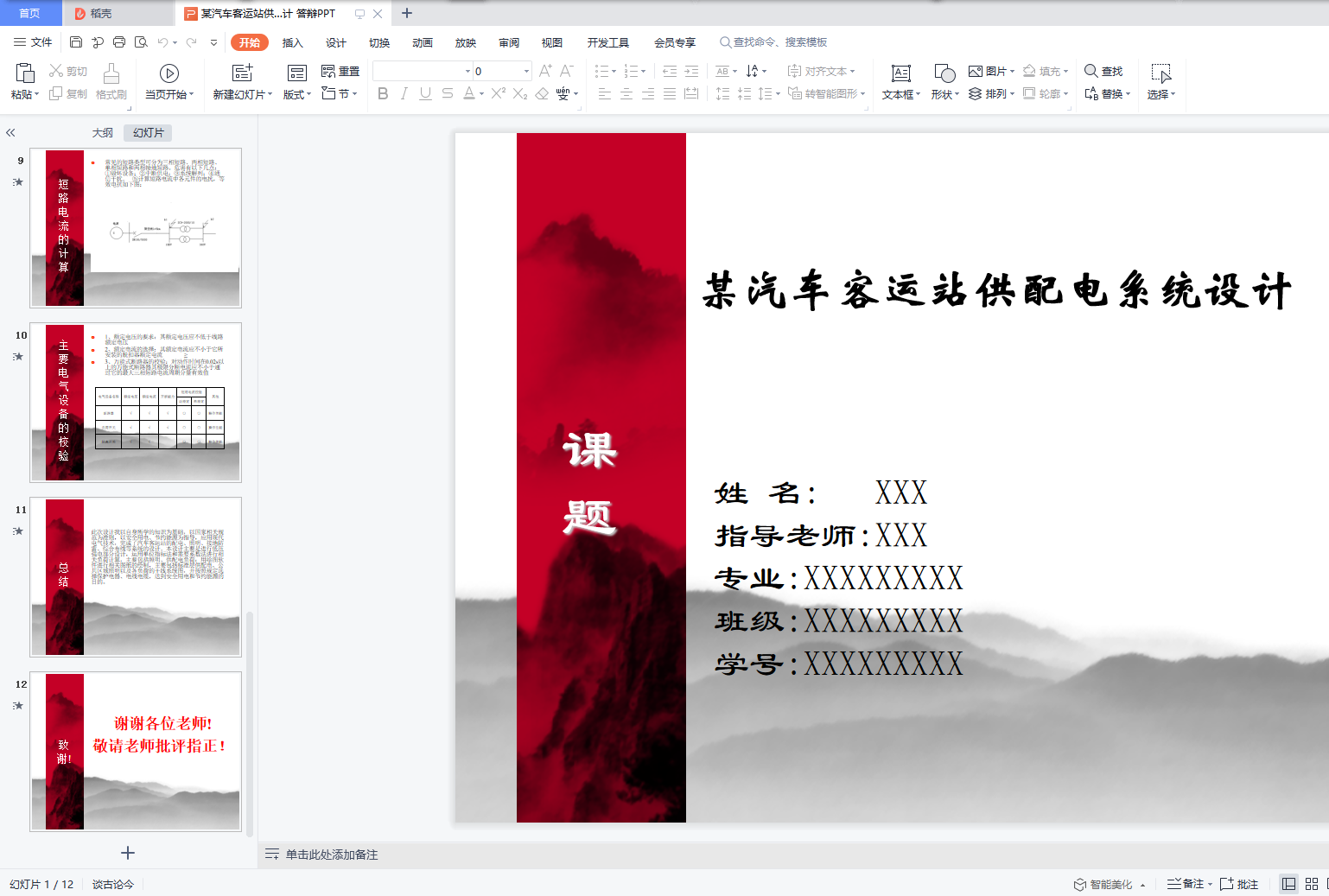Screen dimensions: 1329x896
Task: Click Convert to SmartArt (转智能图形) button
Action: (x=826, y=93)
